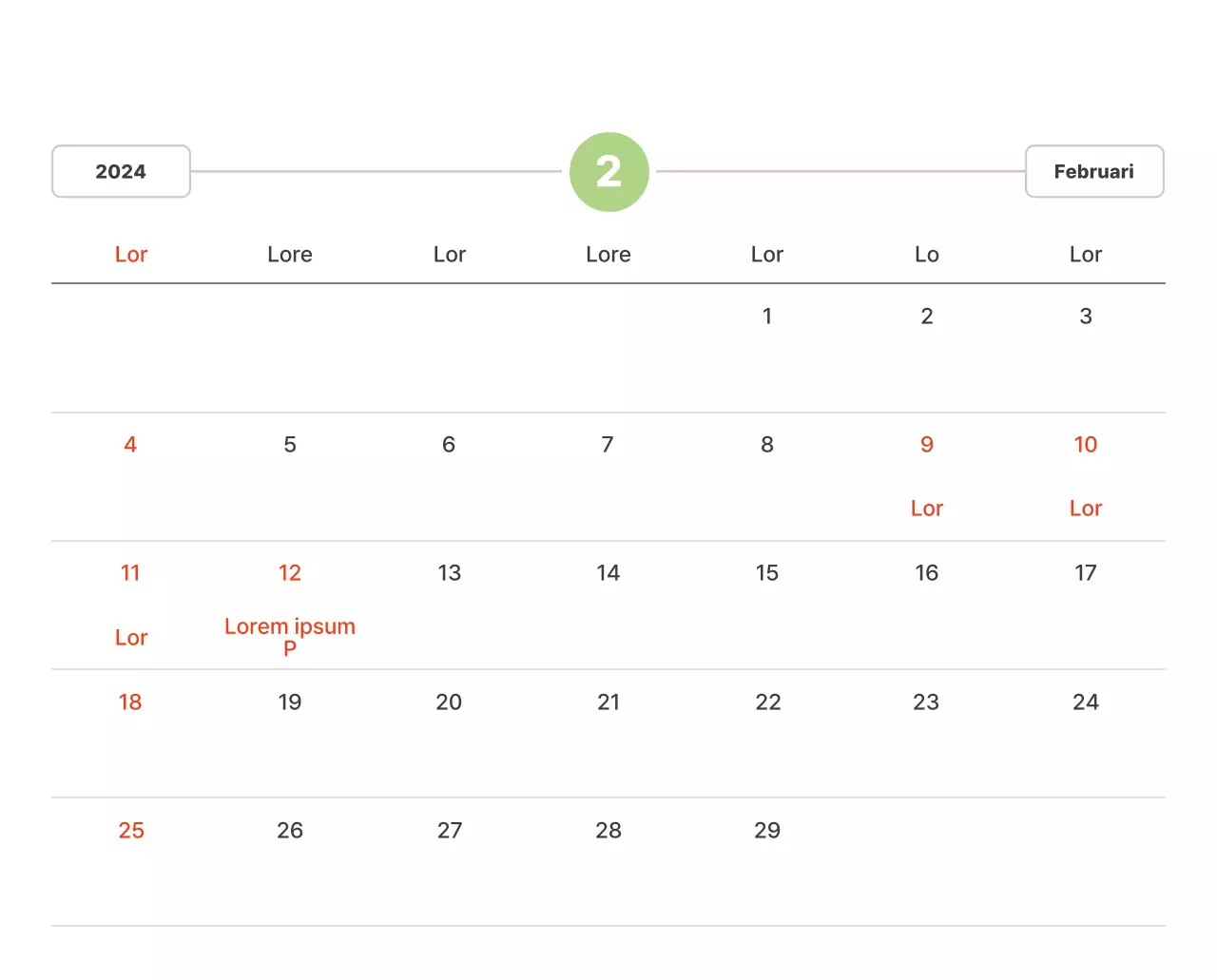The height and width of the screenshot is (980, 1217).
Task: Click the "Lo" weekday column header
Action: 926,255
